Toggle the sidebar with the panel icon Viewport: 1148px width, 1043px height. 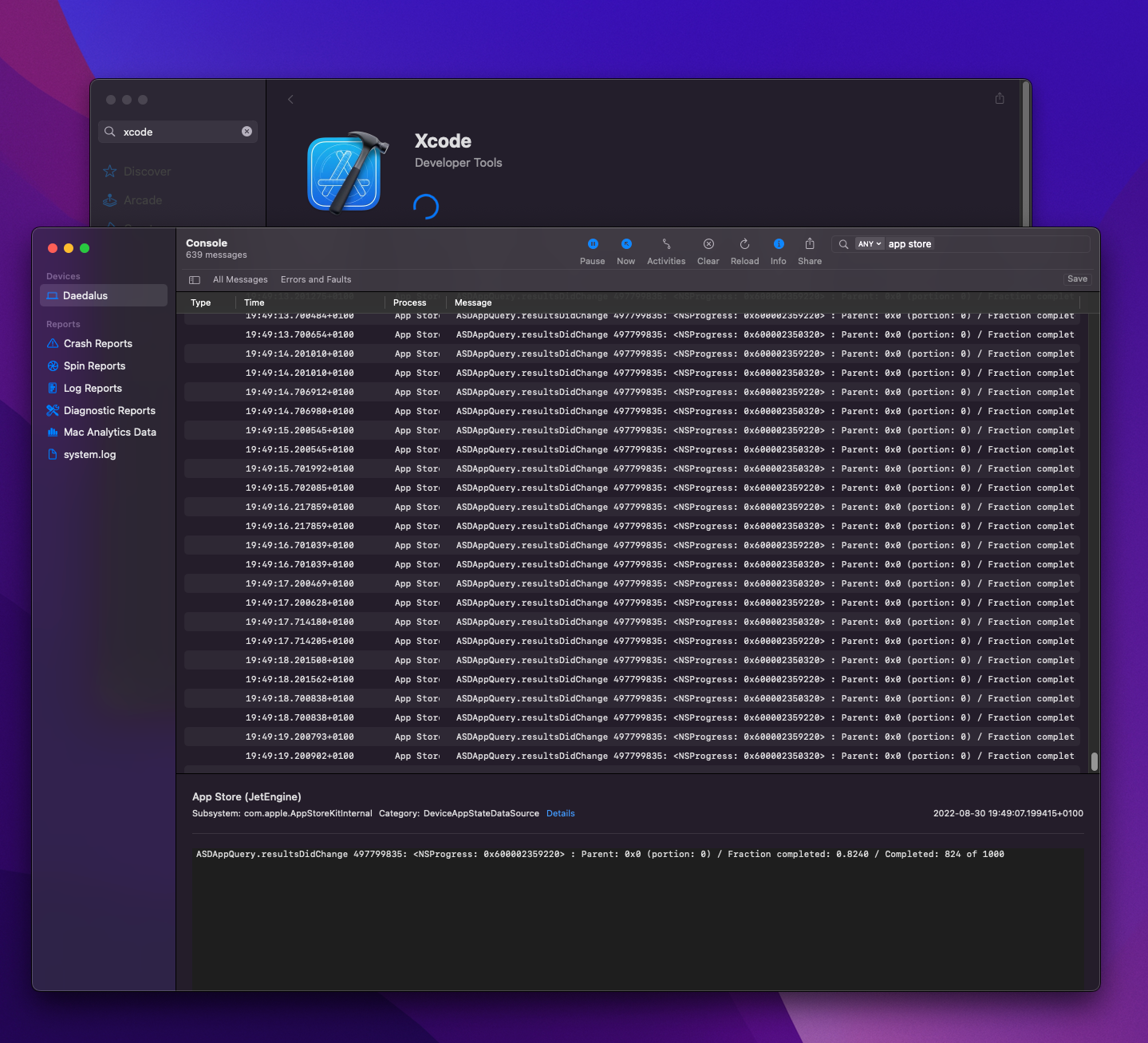pos(195,280)
